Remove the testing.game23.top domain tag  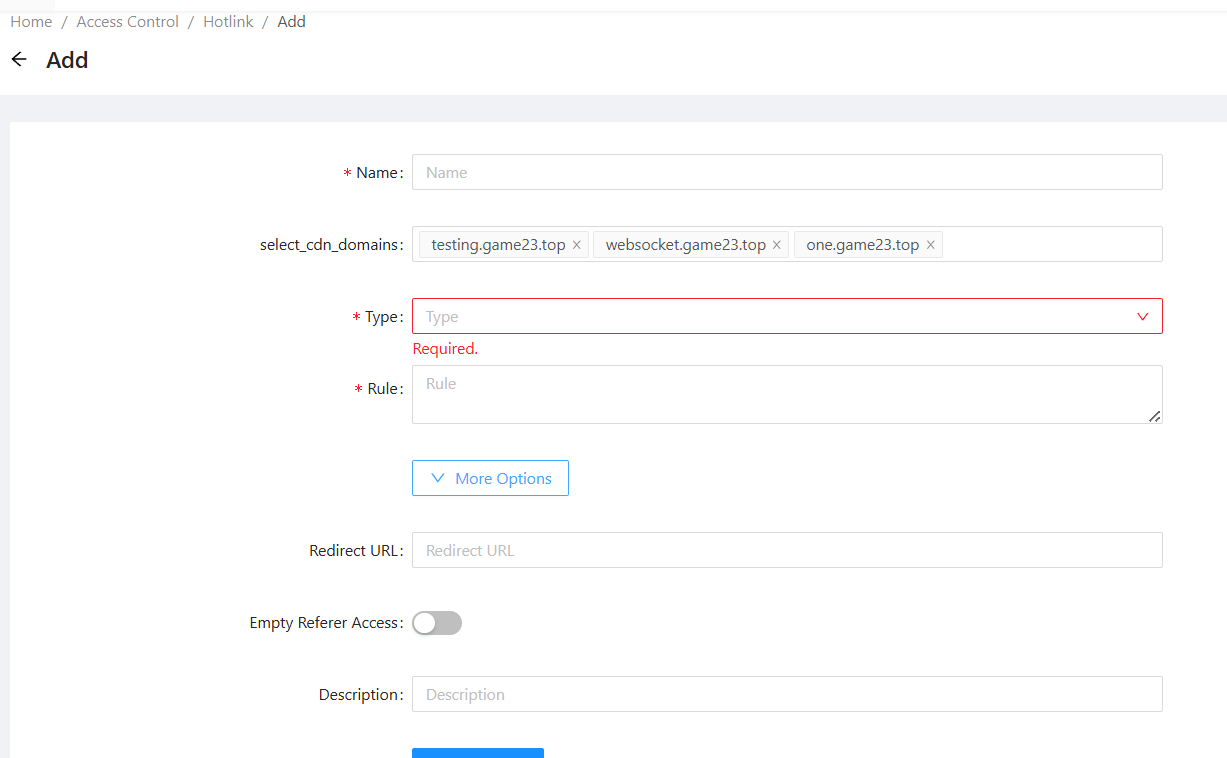577,245
